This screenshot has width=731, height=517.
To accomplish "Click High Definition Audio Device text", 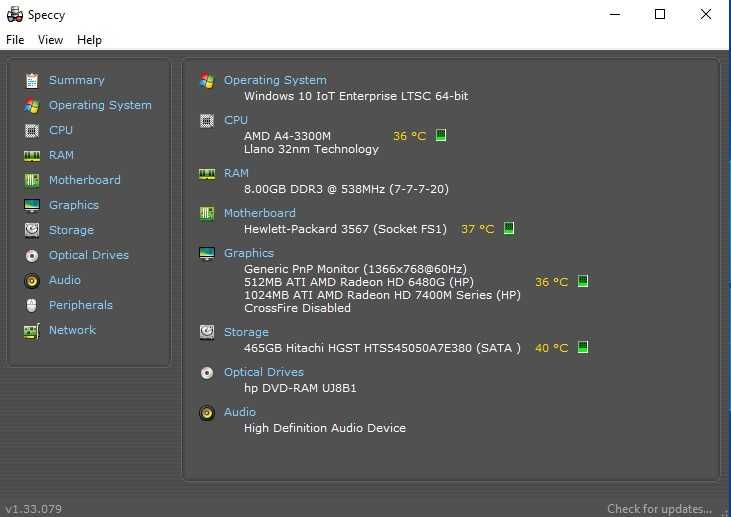I will (325, 428).
